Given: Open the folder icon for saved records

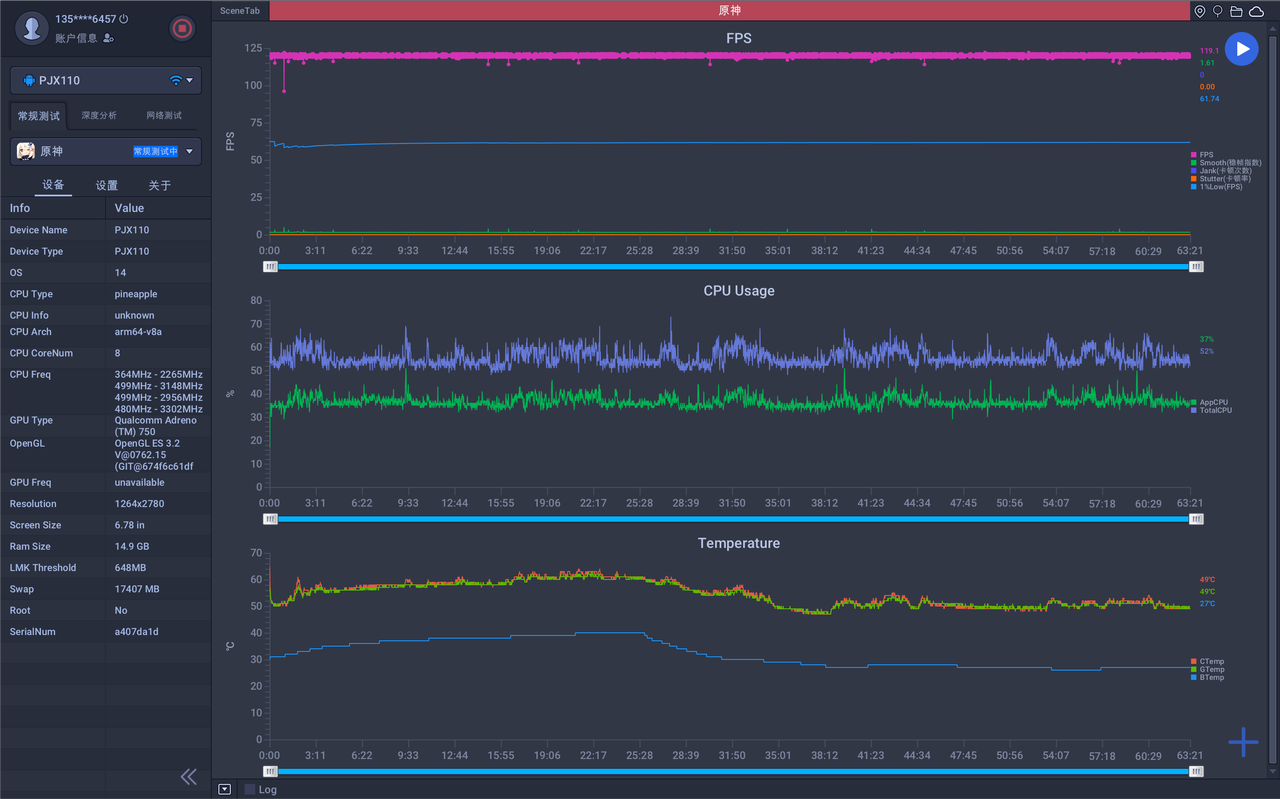Looking at the screenshot, I should (x=1236, y=11).
